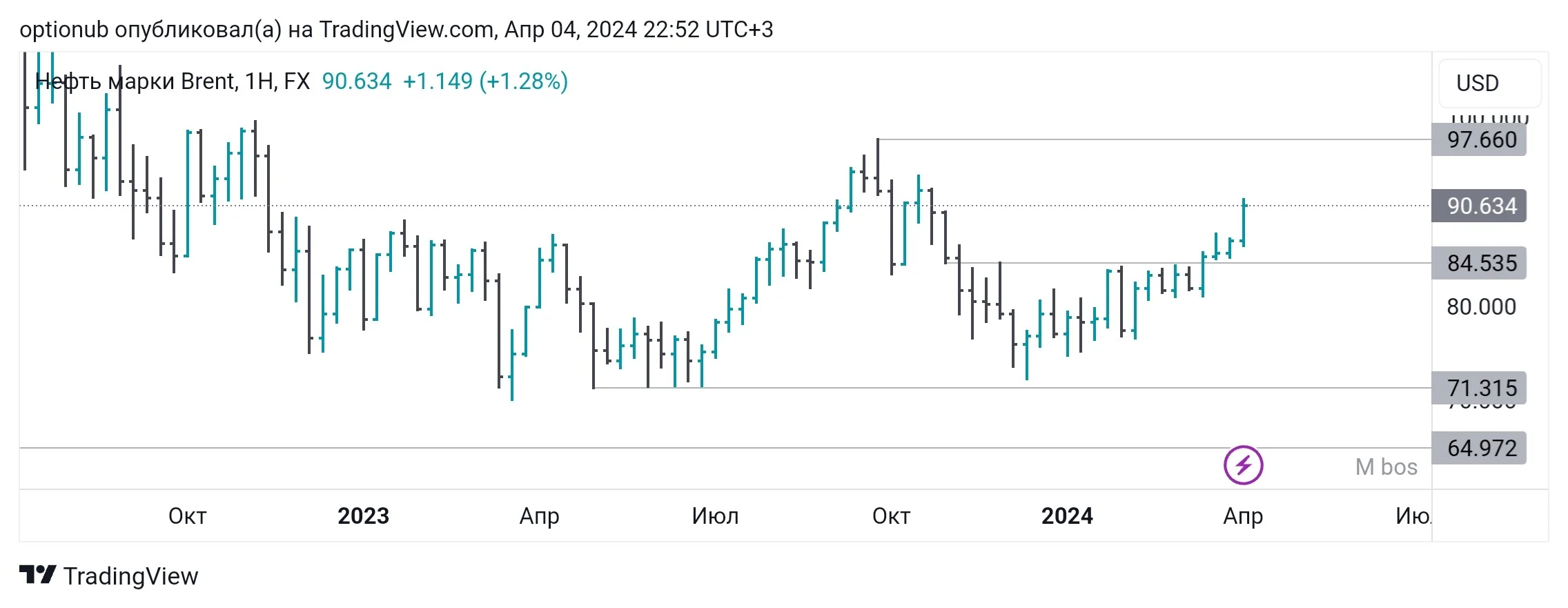Click the last Апр time axis label
The height and width of the screenshot is (608, 1568).
coord(1243,516)
